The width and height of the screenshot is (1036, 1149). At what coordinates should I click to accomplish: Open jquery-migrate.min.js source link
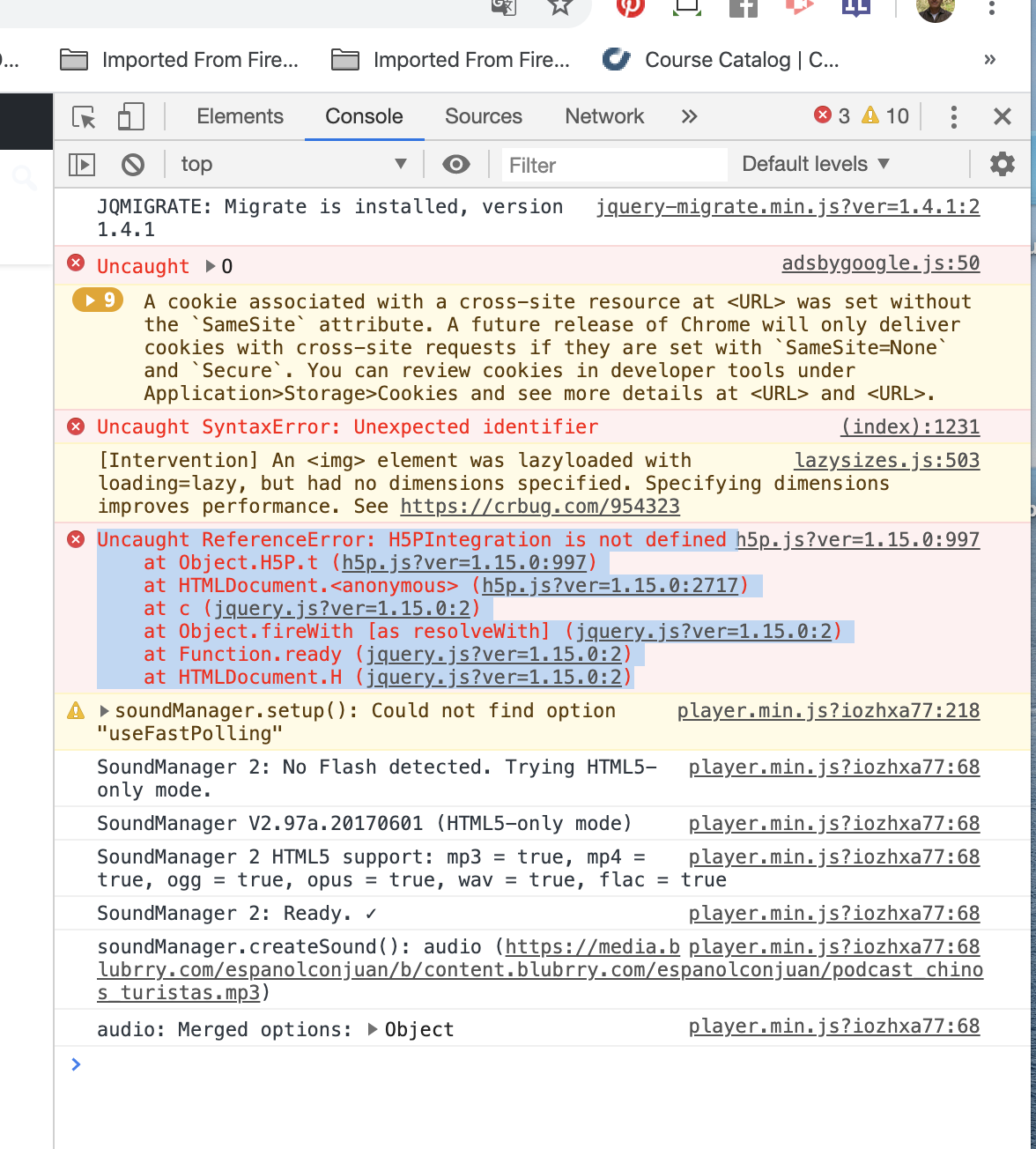pyautogui.click(x=788, y=206)
